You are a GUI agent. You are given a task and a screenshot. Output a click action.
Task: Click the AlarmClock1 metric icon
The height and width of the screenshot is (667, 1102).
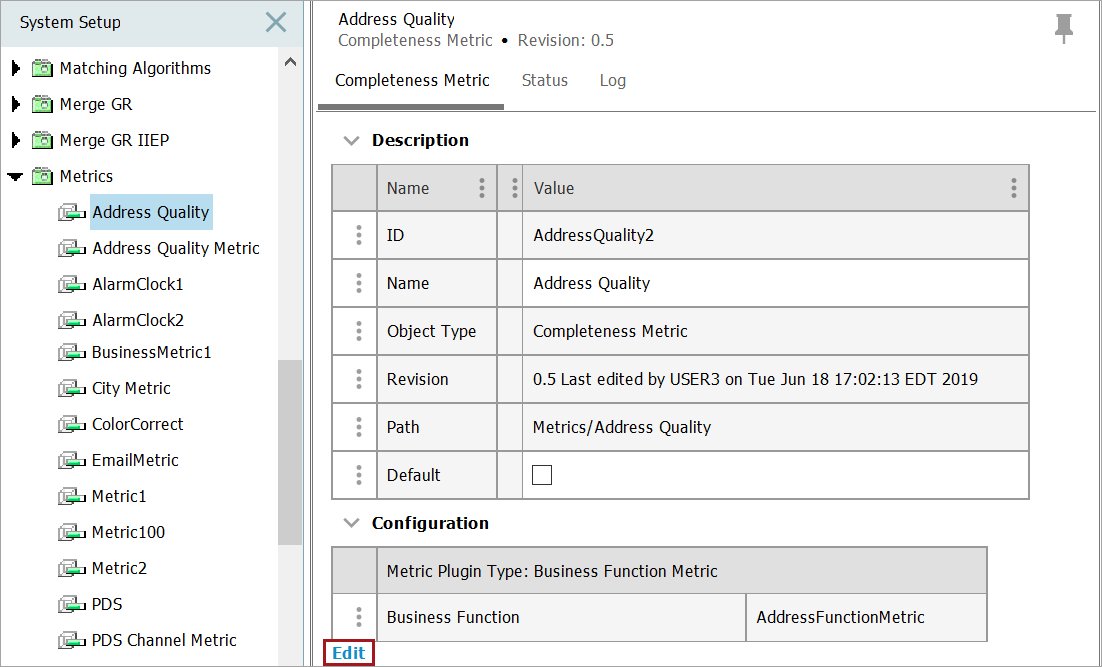pos(72,285)
